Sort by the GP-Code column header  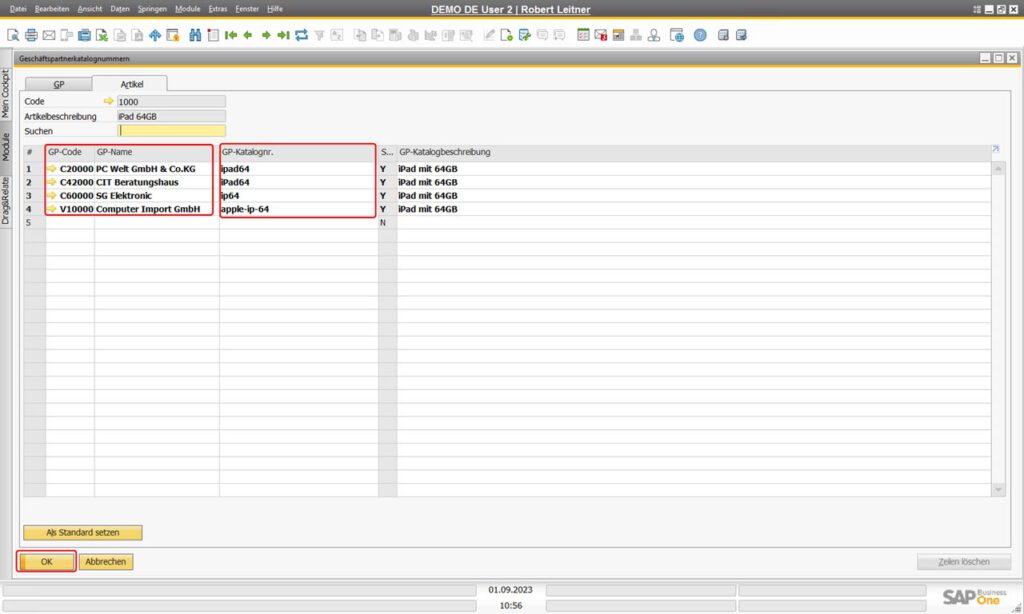click(x=70, y=152)
